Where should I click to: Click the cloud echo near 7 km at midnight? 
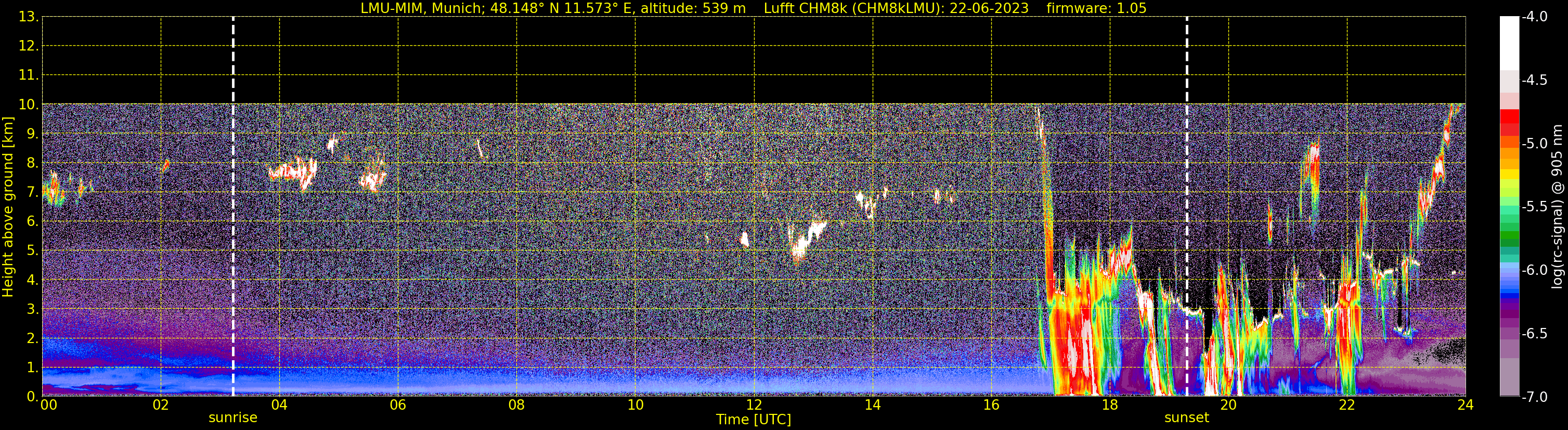[54, 190]
